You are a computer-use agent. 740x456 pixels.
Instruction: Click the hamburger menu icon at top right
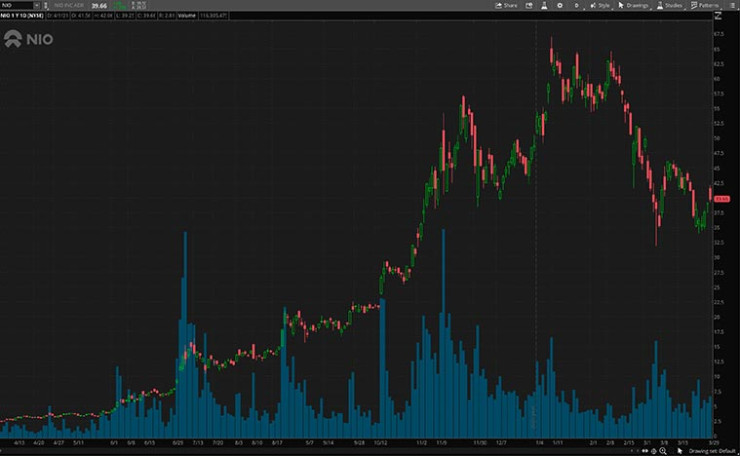tap(732, 5)
